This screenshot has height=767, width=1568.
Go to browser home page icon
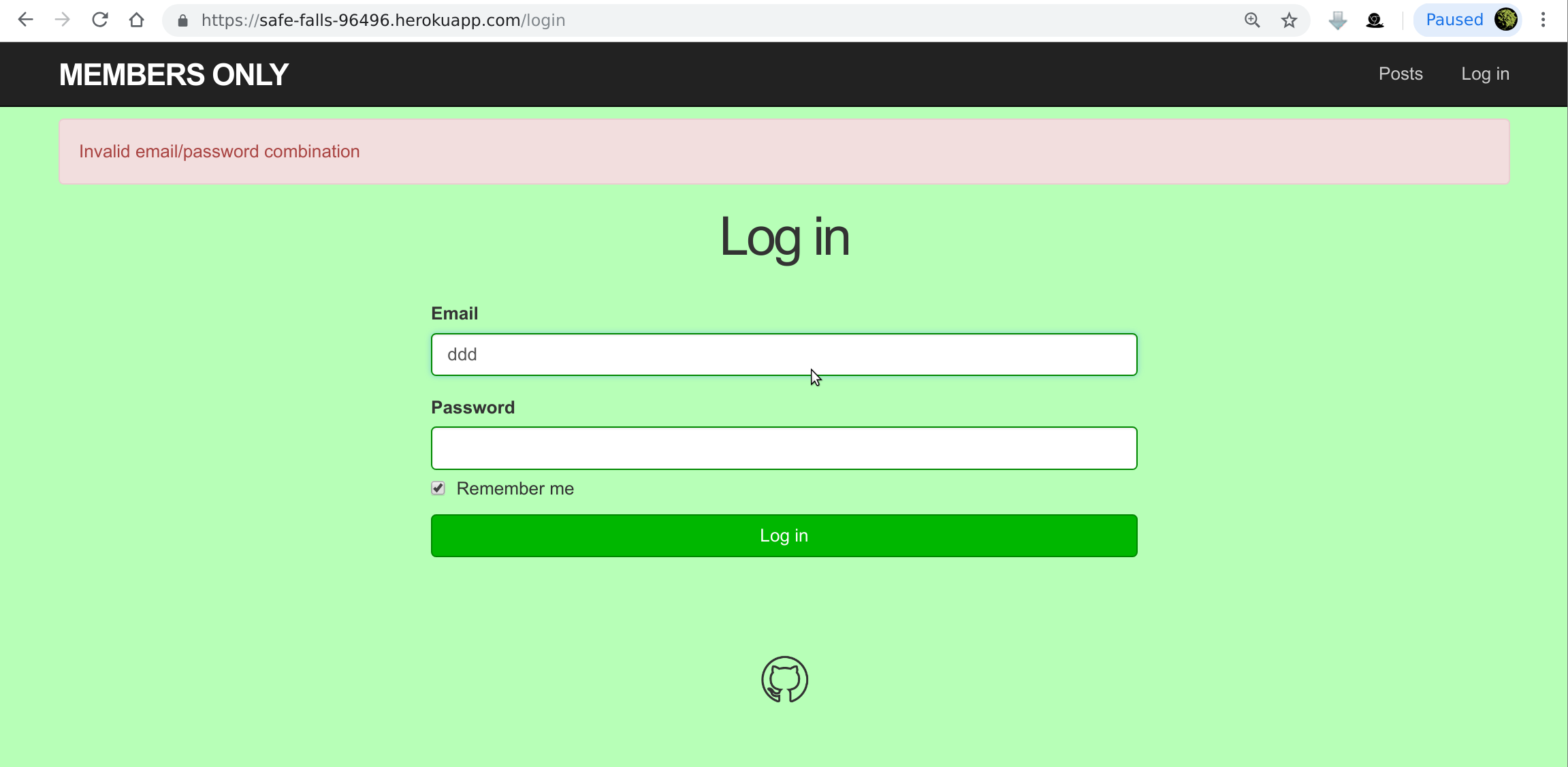click(136, 20)
